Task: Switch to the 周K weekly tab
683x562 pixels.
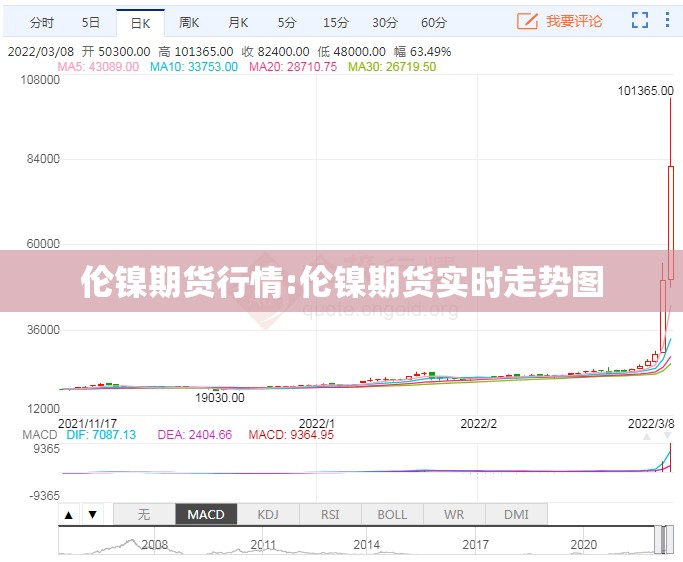Action: tap(189, 22)
